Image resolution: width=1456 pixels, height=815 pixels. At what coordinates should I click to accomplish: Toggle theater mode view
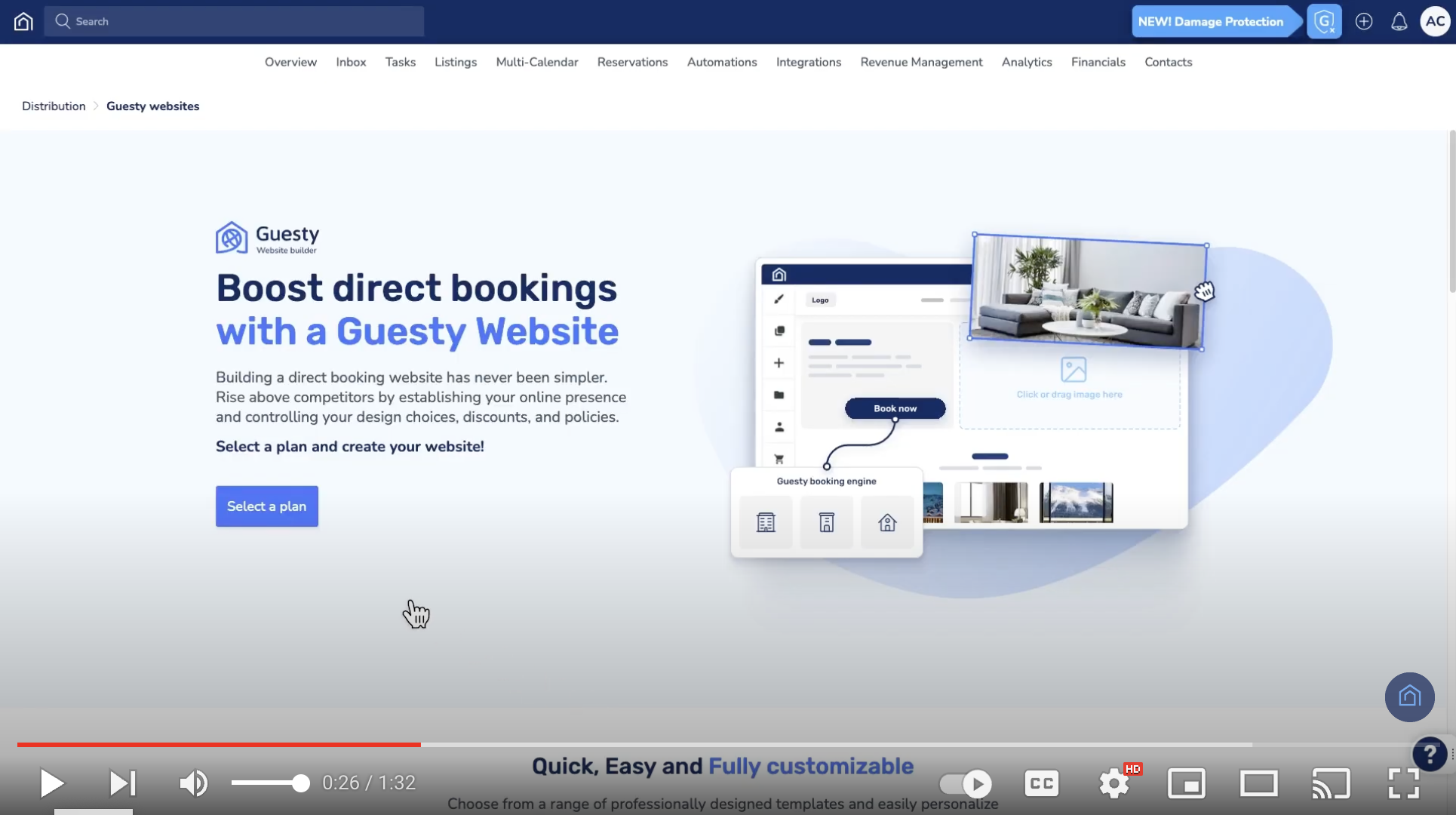pos(1258,783)
